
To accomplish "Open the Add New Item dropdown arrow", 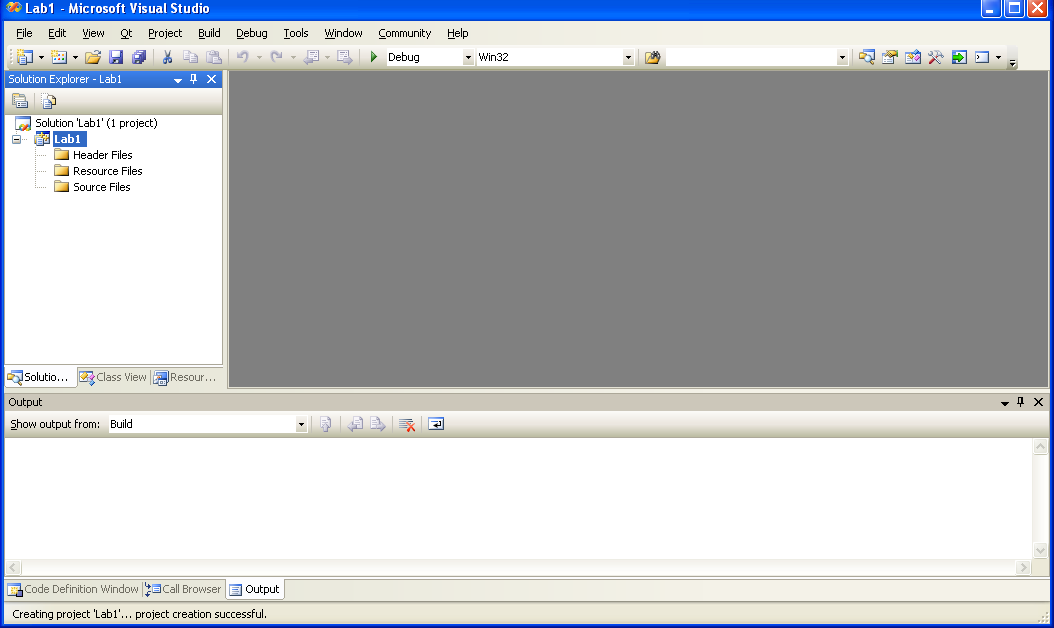I will coord(75,57).
